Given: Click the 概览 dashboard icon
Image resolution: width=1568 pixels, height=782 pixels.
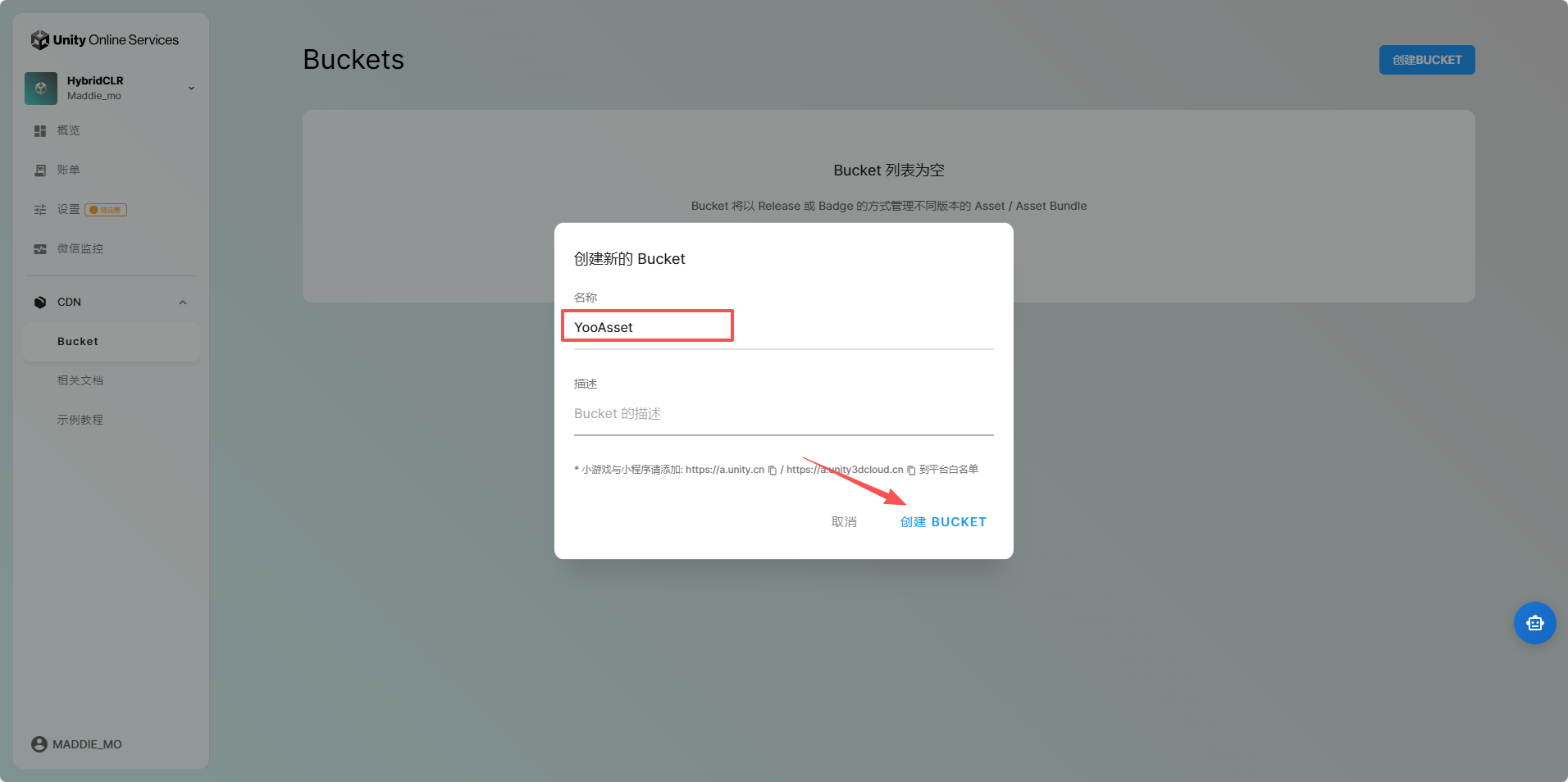Looking at the screenshot, I should click(x=40, y=131).
